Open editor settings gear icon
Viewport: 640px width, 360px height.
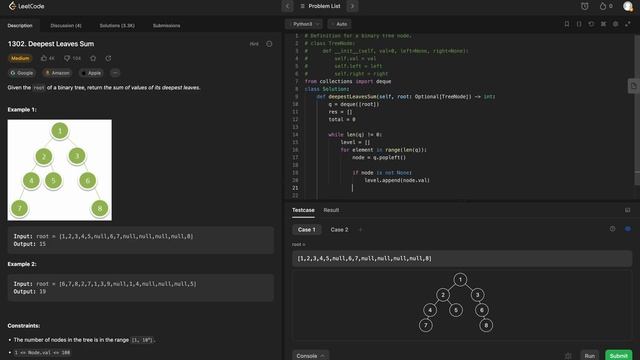tap(616, 24)
